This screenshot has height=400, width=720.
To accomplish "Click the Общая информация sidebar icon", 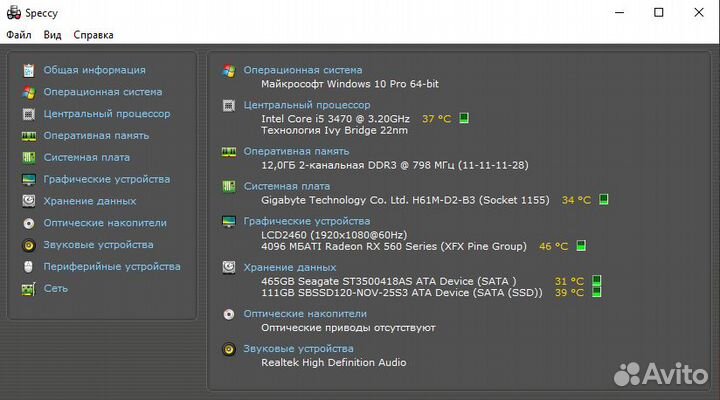I will 28,70.
